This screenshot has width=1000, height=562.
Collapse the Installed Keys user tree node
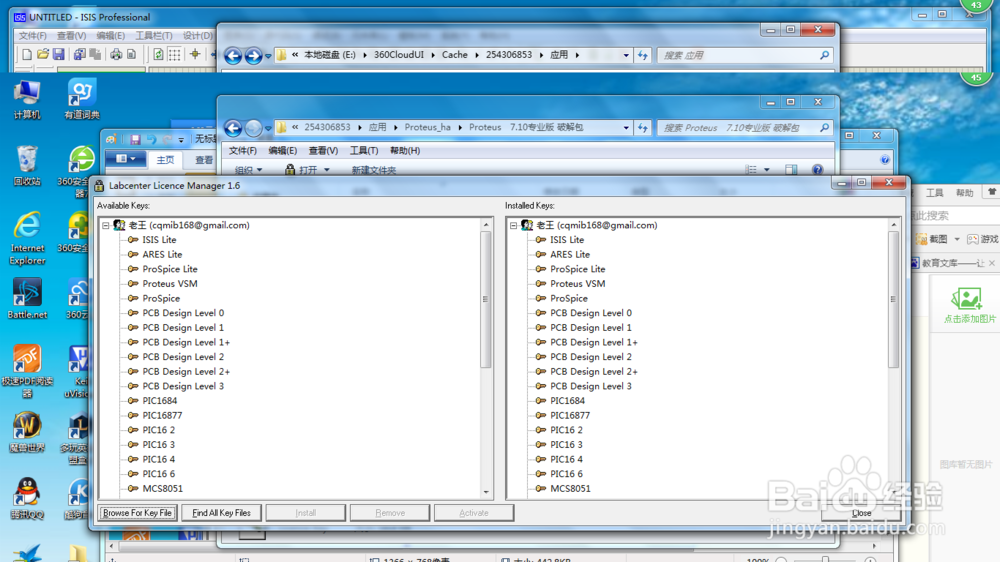pos(513,225)
